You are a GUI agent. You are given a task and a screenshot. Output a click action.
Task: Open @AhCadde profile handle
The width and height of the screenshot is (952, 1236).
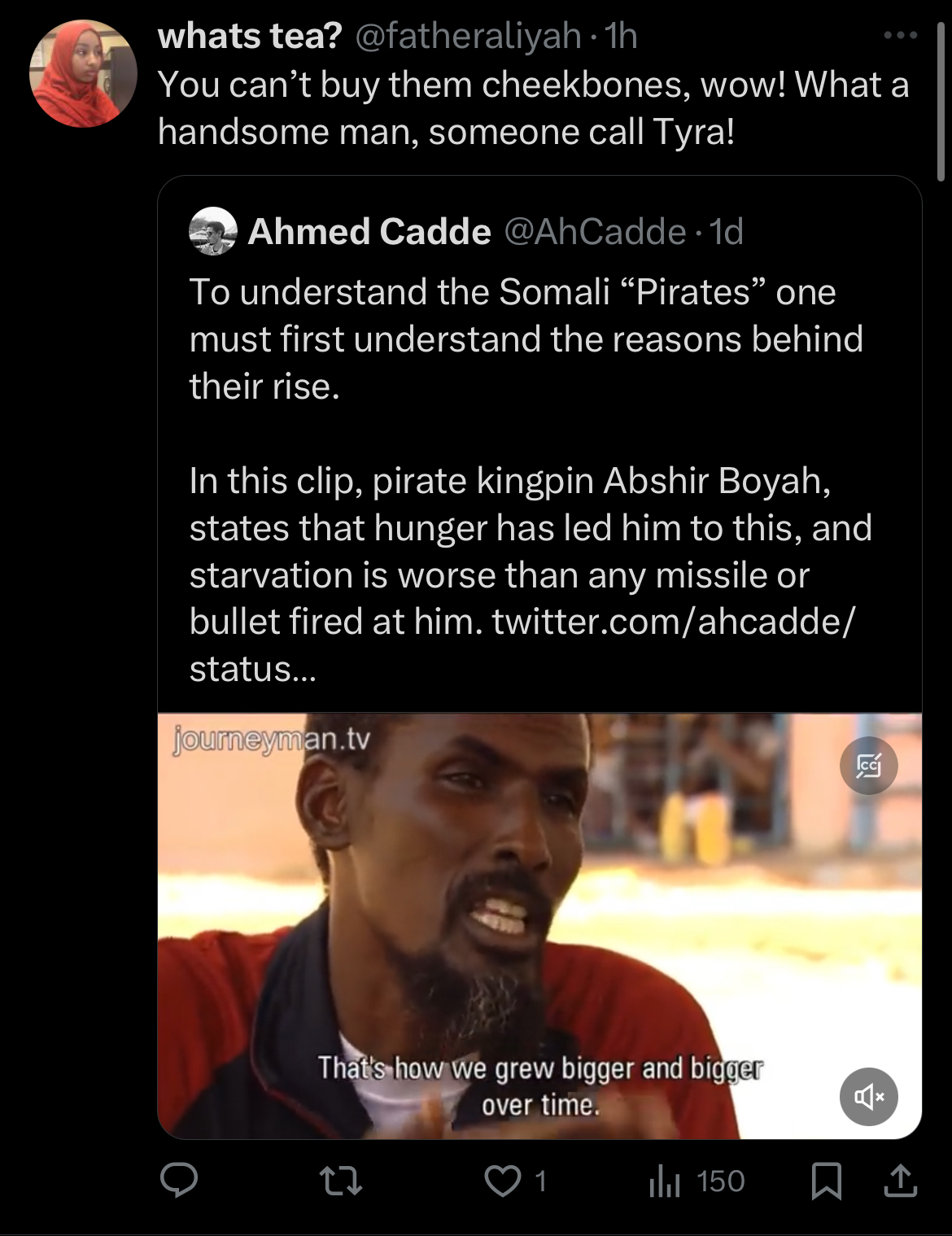(x=595, y=232)
